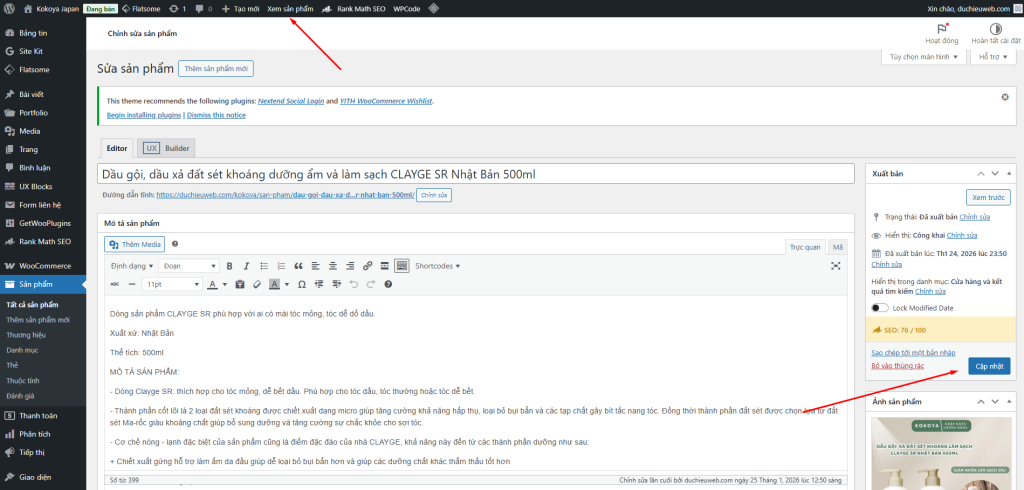This screenshot has height=490, width=1024.
Task: Apply blockquote formatting
Action: [298, 266]
